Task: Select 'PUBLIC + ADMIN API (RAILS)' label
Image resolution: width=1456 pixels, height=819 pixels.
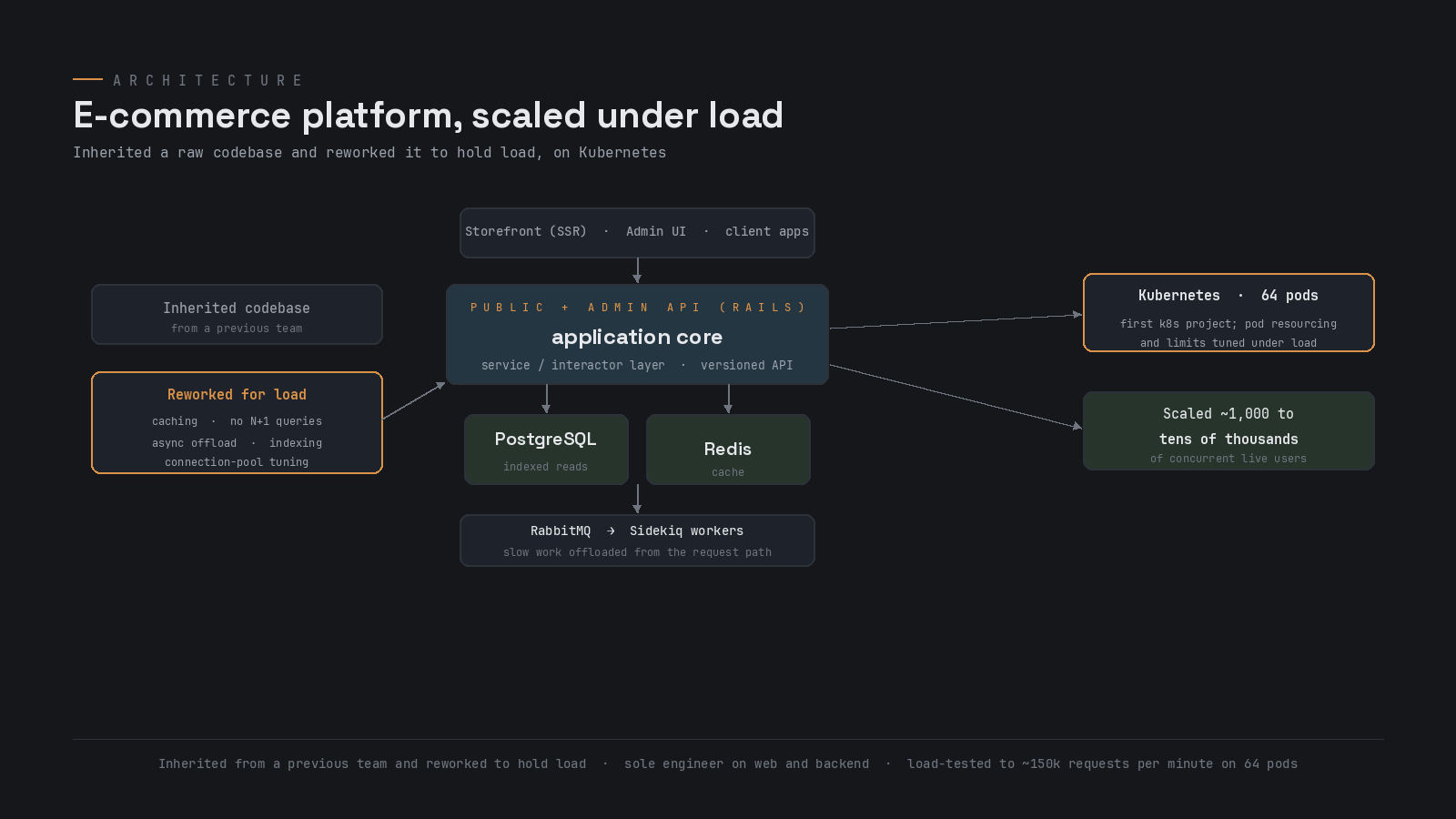Action: pos(637,308)
